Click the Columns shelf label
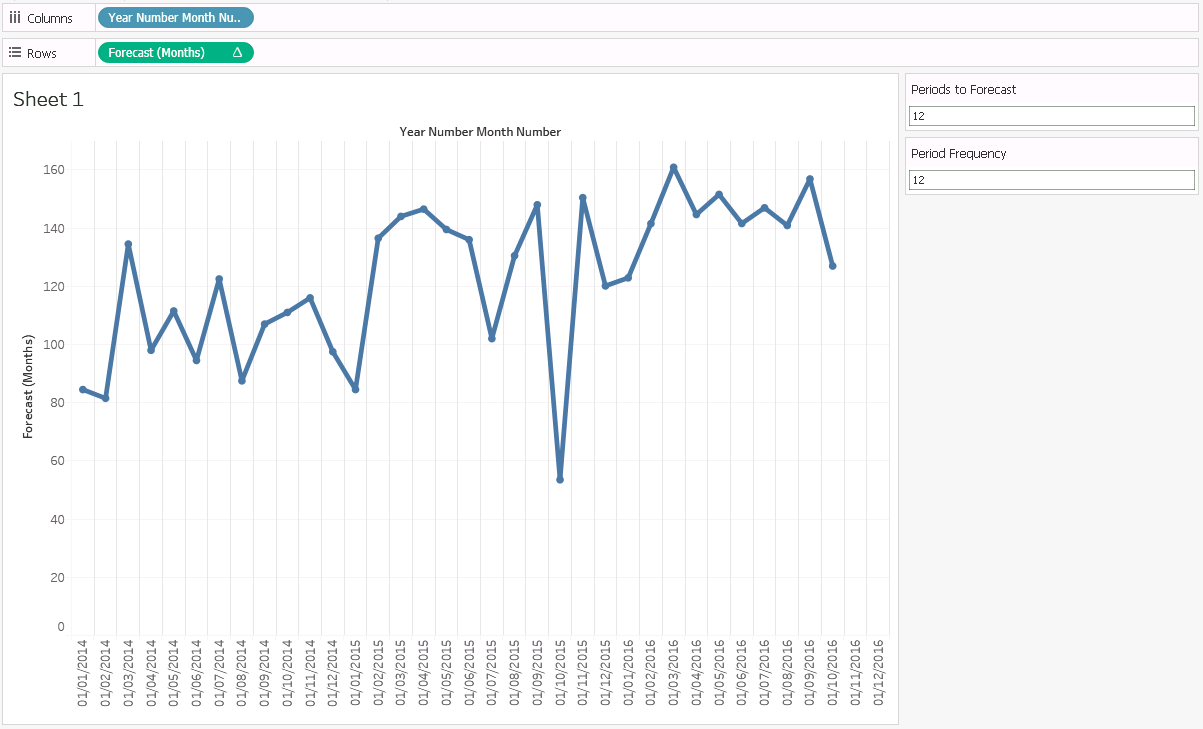This screenshot has width=1203, height=729. click(x=50, y=19)
